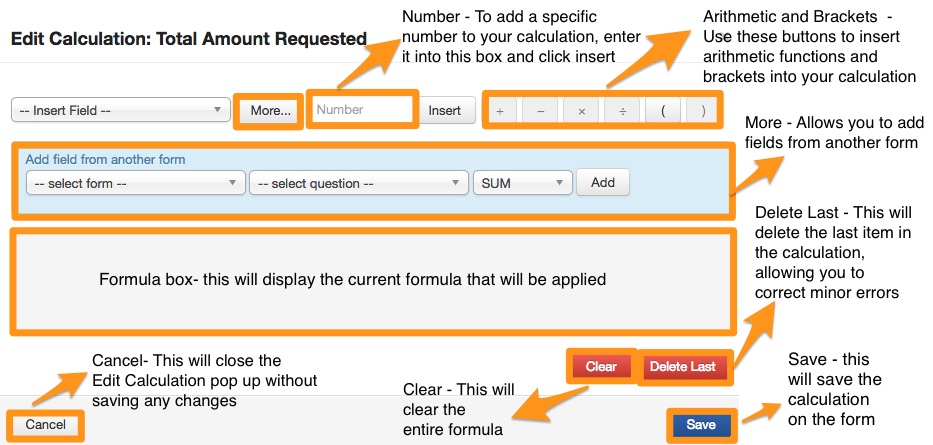Insert a closing bracket
The image size is (933, 445).
point(703,111)
